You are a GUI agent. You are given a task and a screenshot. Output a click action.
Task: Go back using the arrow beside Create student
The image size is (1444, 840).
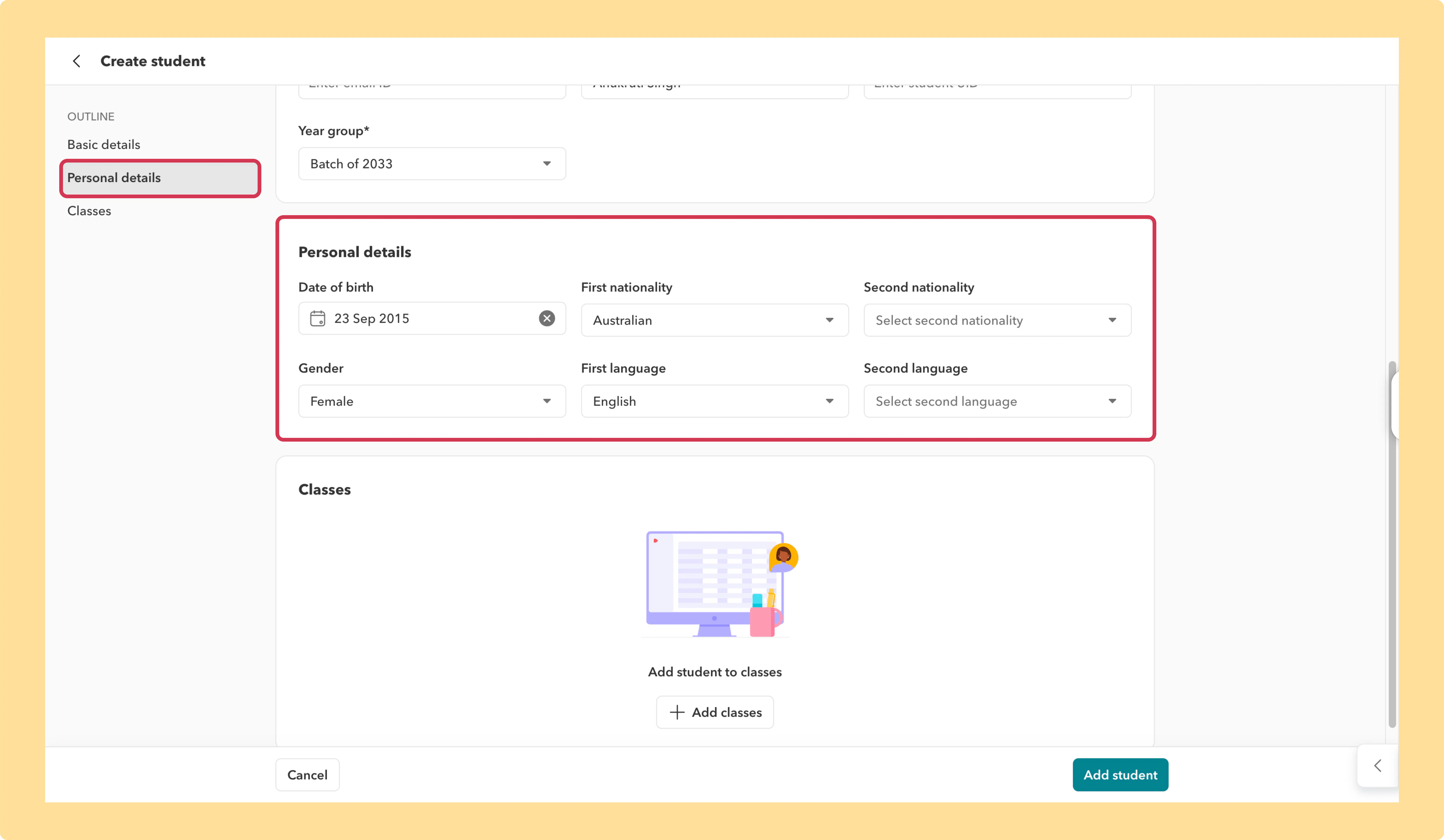tap(76, 61)
